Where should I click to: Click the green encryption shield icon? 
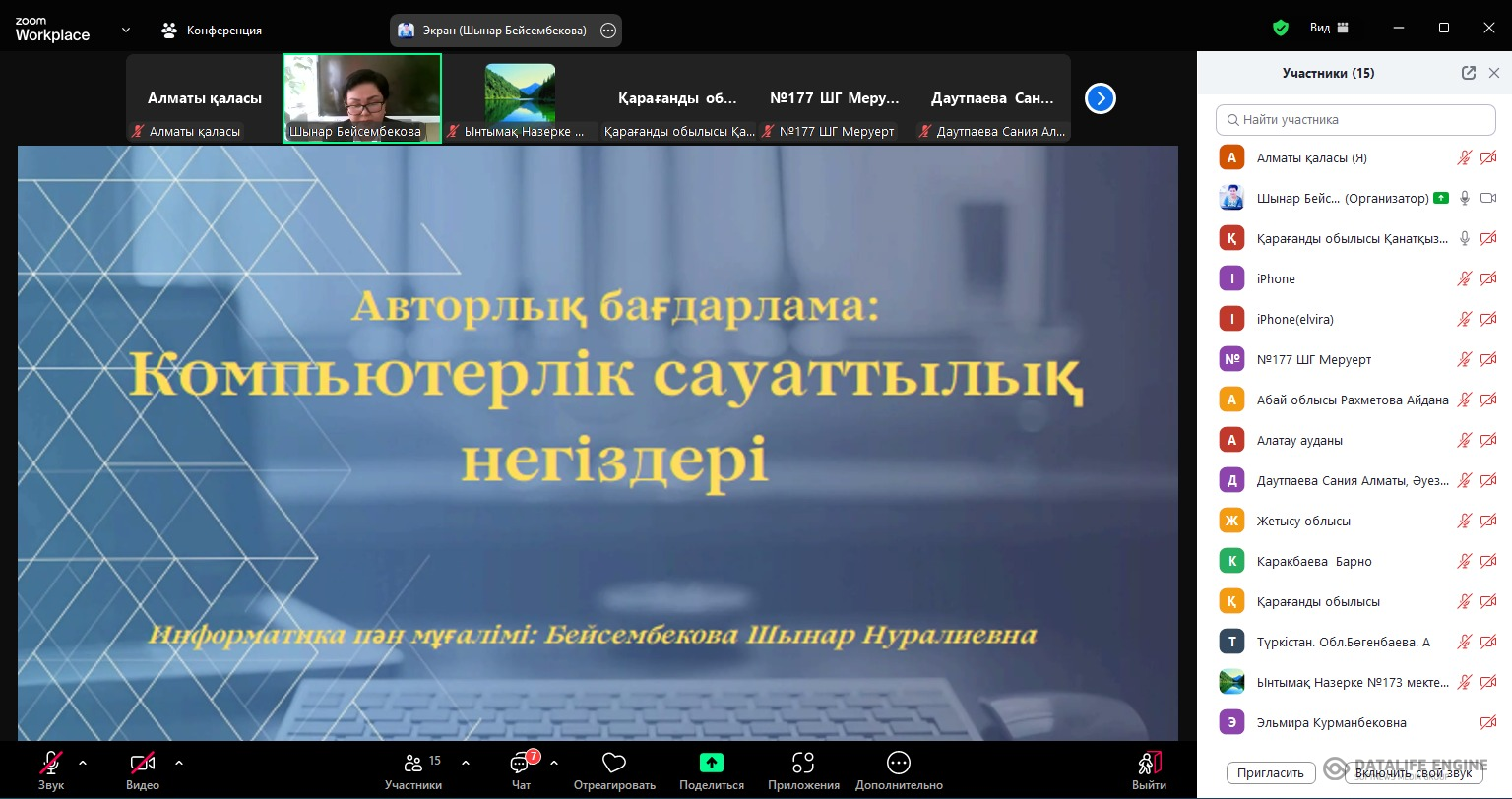tap(1281, 29)
